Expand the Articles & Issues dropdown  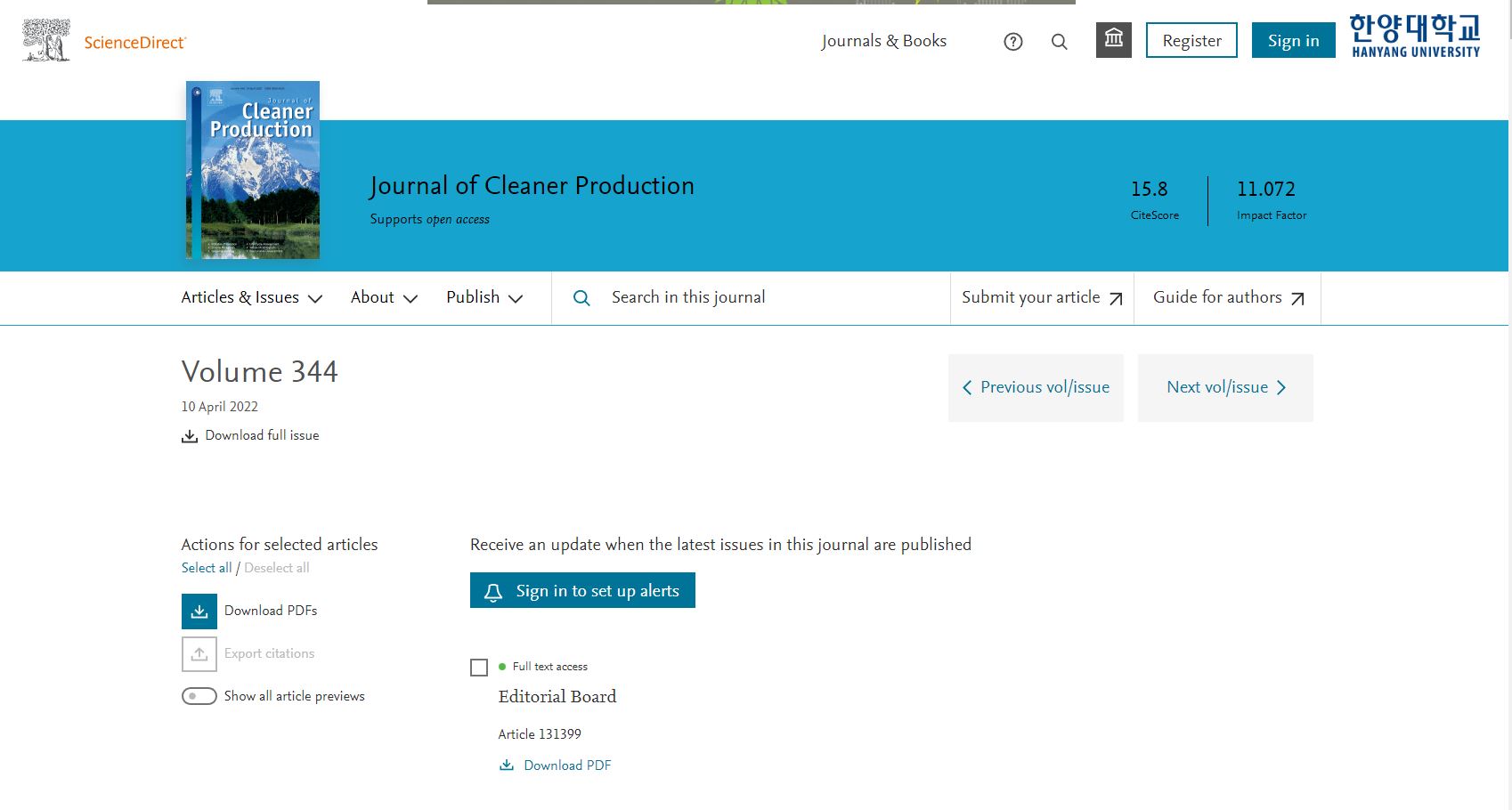click(251, 298)
